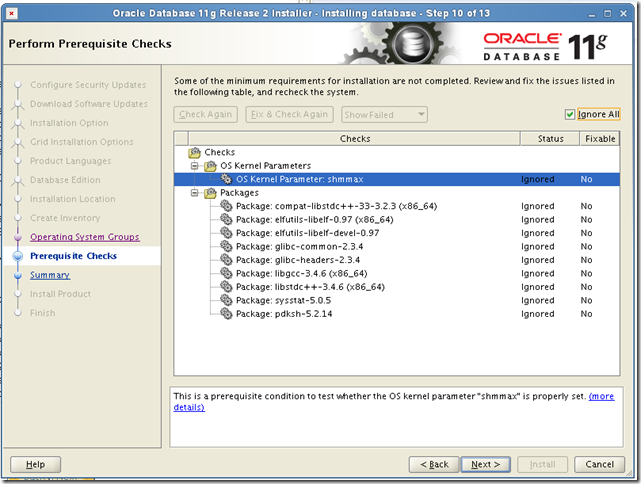Click Ignored status of sysstat-5.0.5
The height and width of the screenshot is (484, 641).
point(538,300)
